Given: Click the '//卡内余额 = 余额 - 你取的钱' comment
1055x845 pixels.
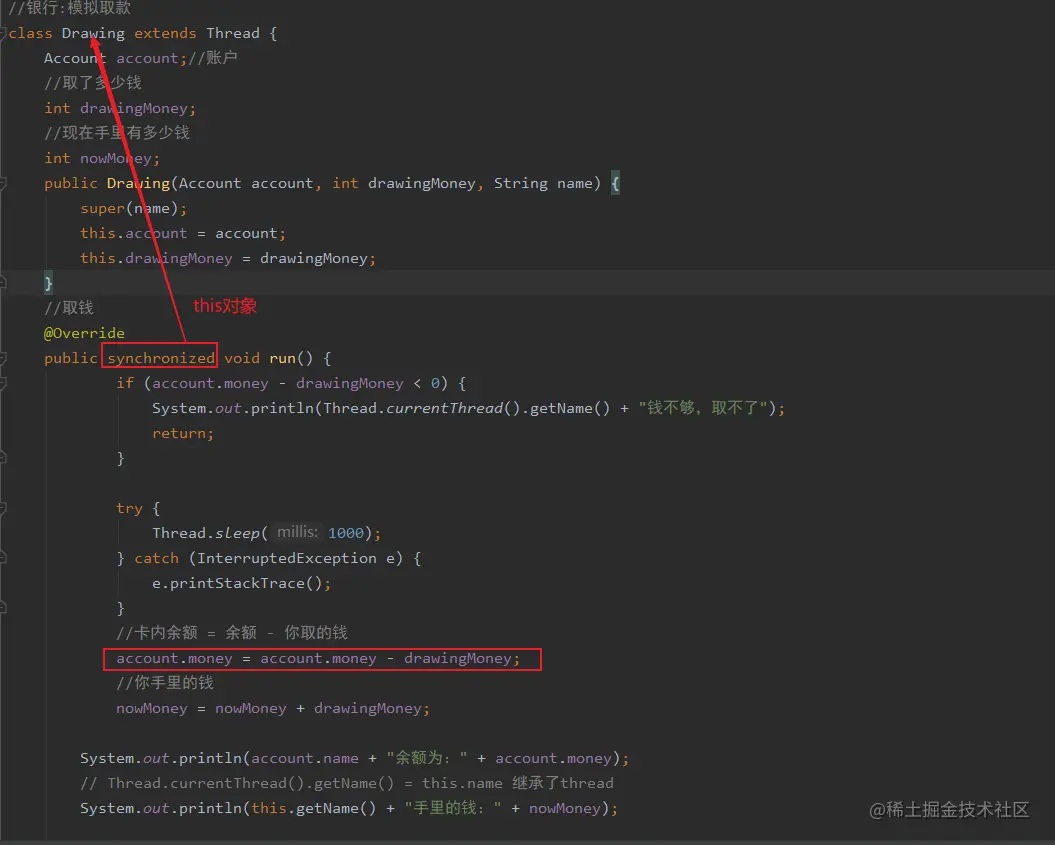Looking at the screenshot, I should click(231, 632).
